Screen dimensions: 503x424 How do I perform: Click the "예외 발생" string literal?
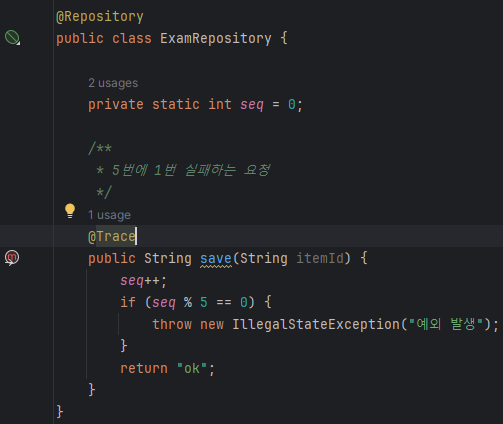pos(446,324)
